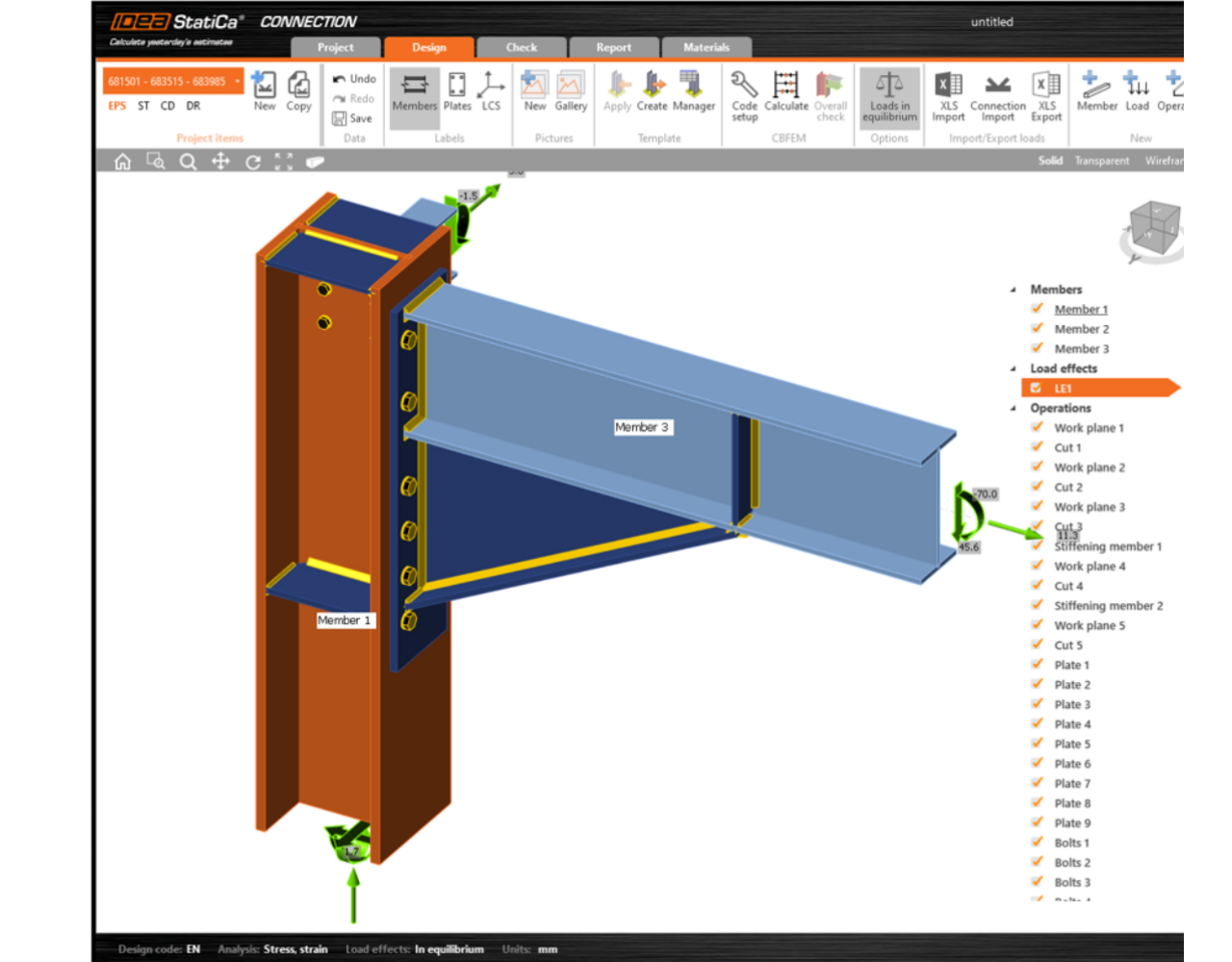
Task: Click the Home view icon above the model
Action: click(122, 162)
